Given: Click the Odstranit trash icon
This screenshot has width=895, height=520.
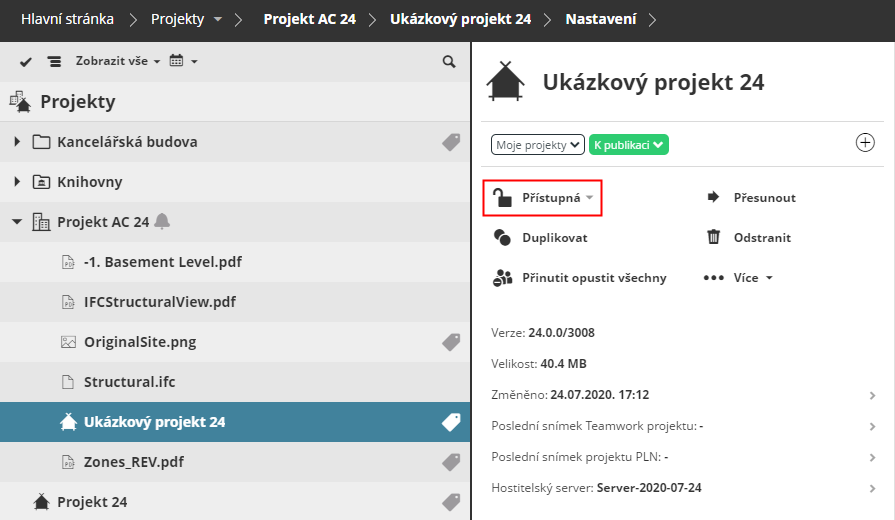Looking at the screenshot, I should 714,238.
